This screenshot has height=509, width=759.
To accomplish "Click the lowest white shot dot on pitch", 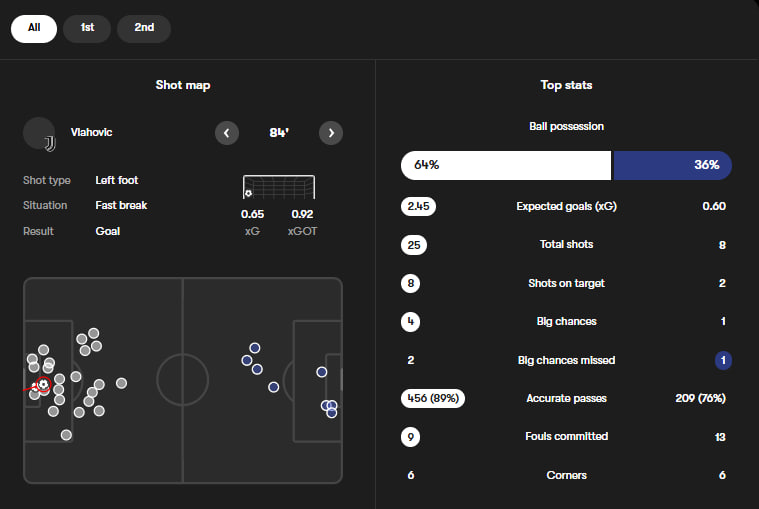I will click(x=66, y=435).
